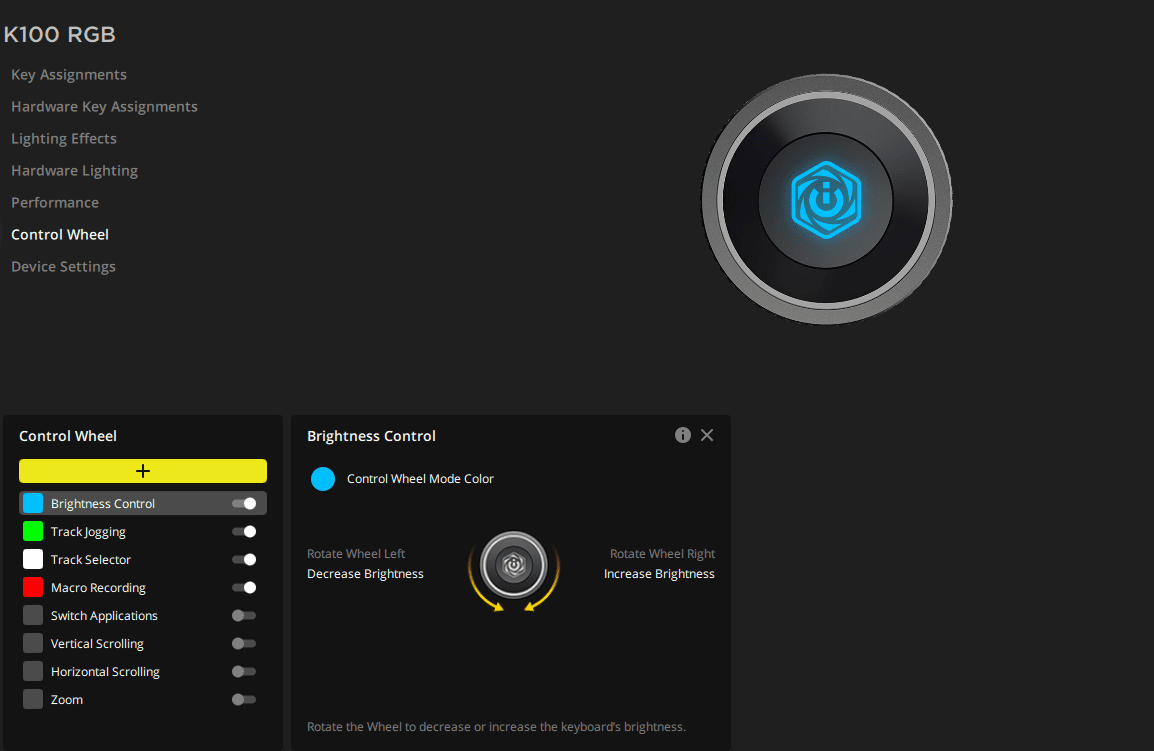
Task: Turn off the Track Jogging switch
Action: pyautogui.click(x=244, y=532)
